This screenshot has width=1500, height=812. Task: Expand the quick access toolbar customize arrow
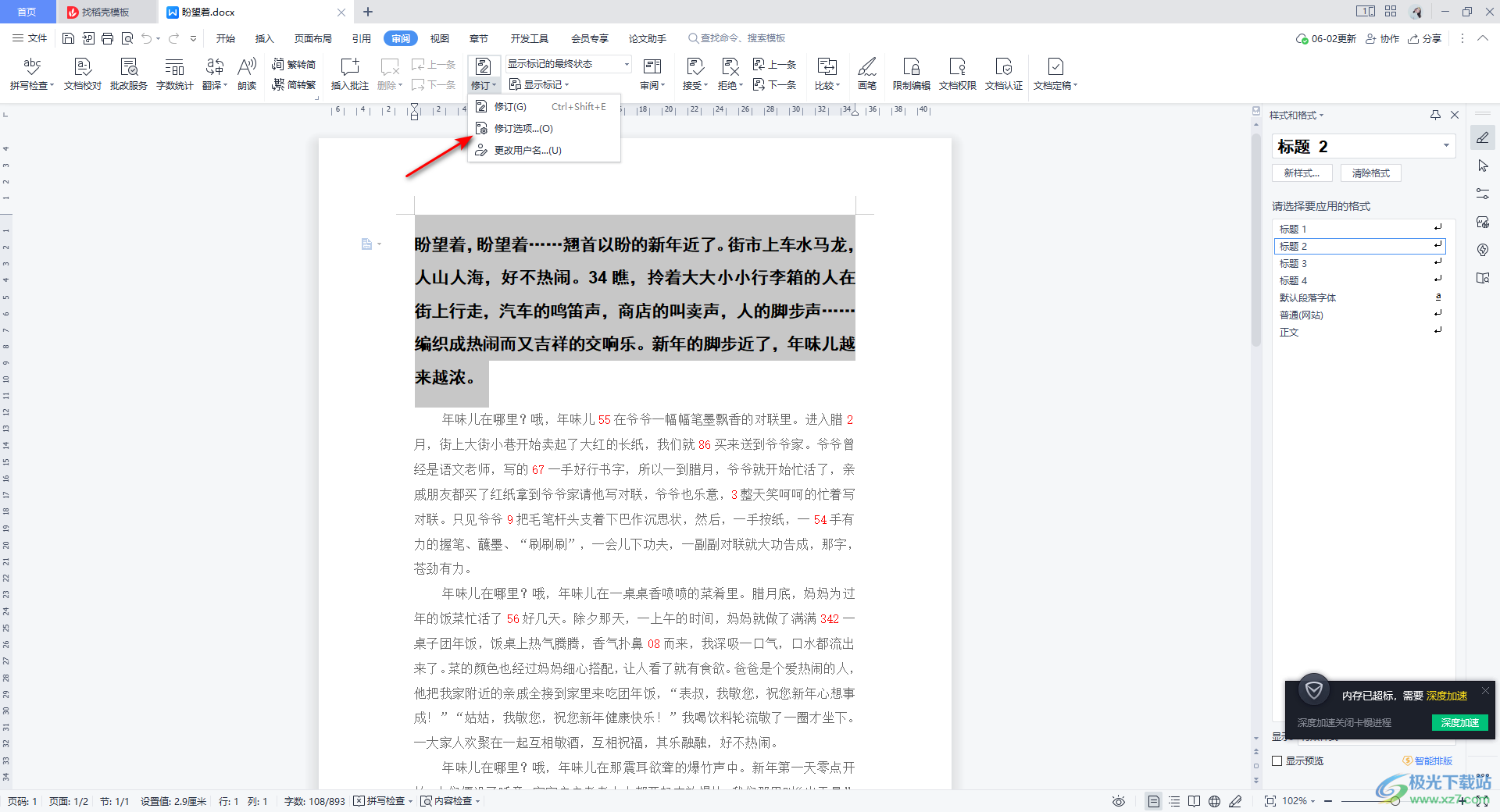(x=193, y=38)
